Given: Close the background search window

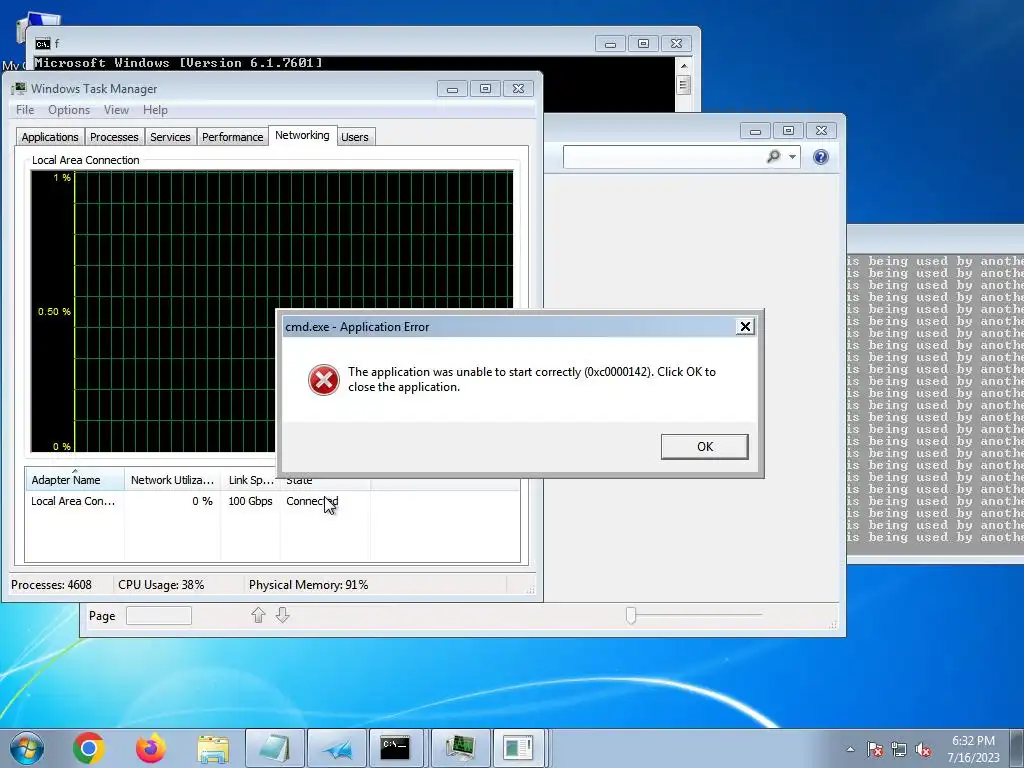Looking at the screenshot, I should pyautogui.click(x=822, y=131).
